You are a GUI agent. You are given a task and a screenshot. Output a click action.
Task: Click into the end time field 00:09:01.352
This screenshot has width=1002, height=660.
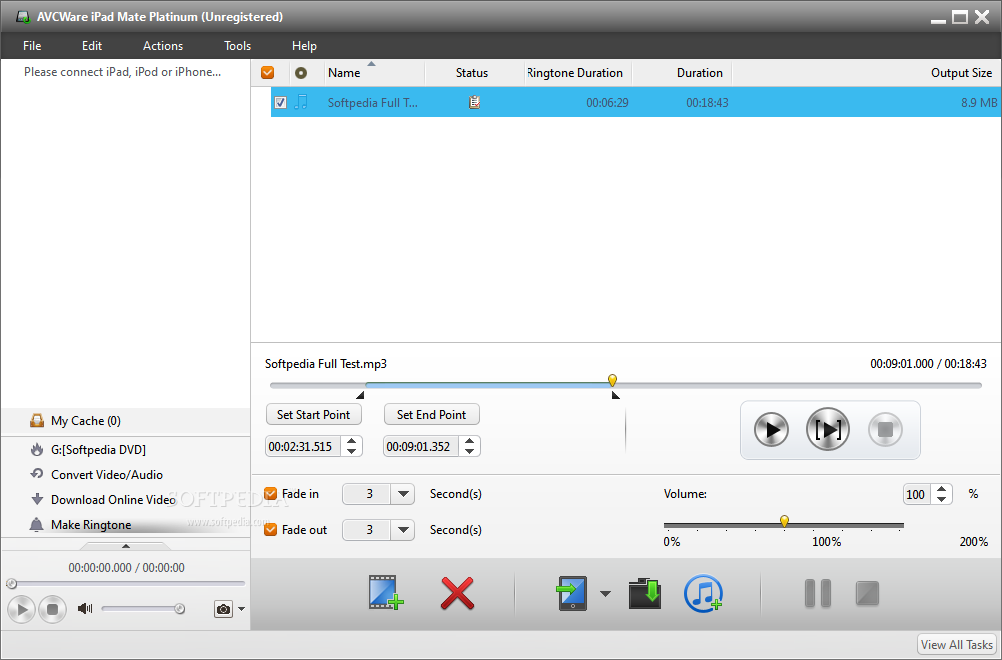(420, 447)
